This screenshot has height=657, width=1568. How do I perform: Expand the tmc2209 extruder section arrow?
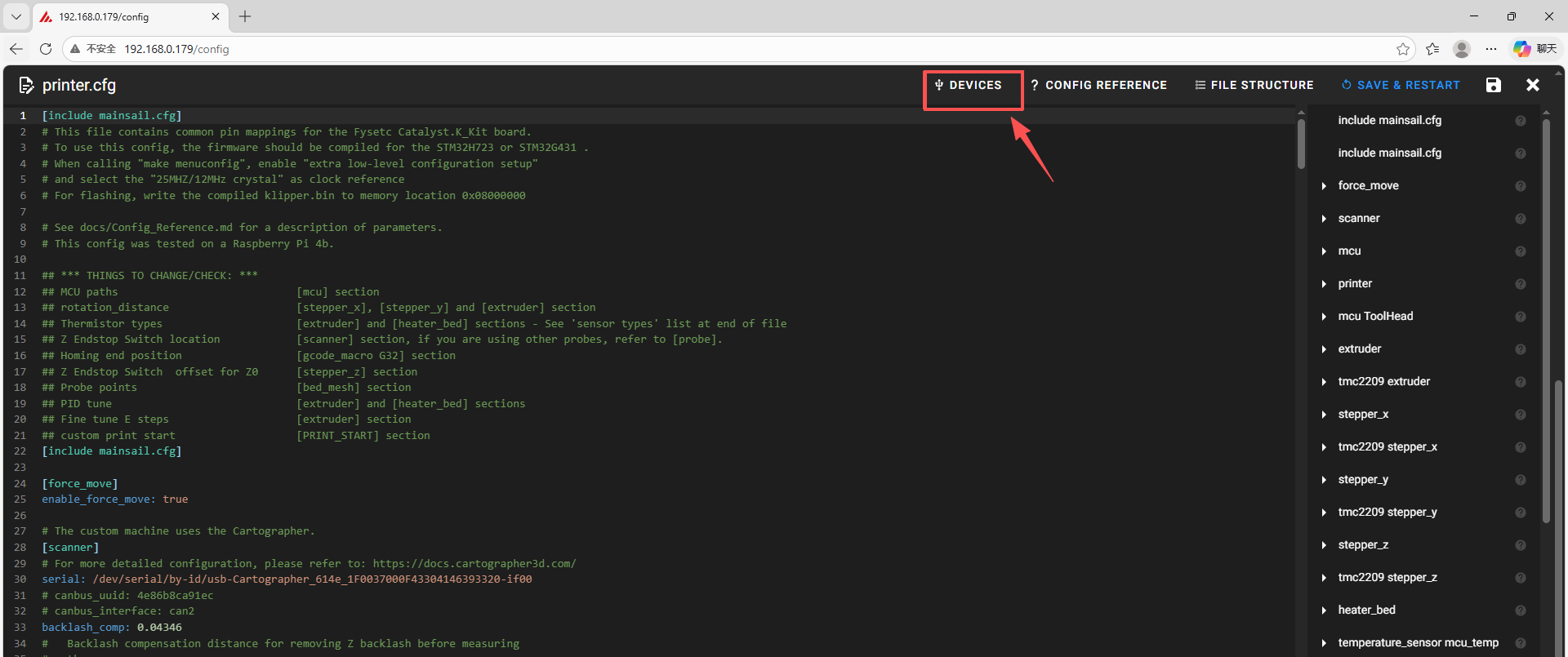pos(1324,382)
